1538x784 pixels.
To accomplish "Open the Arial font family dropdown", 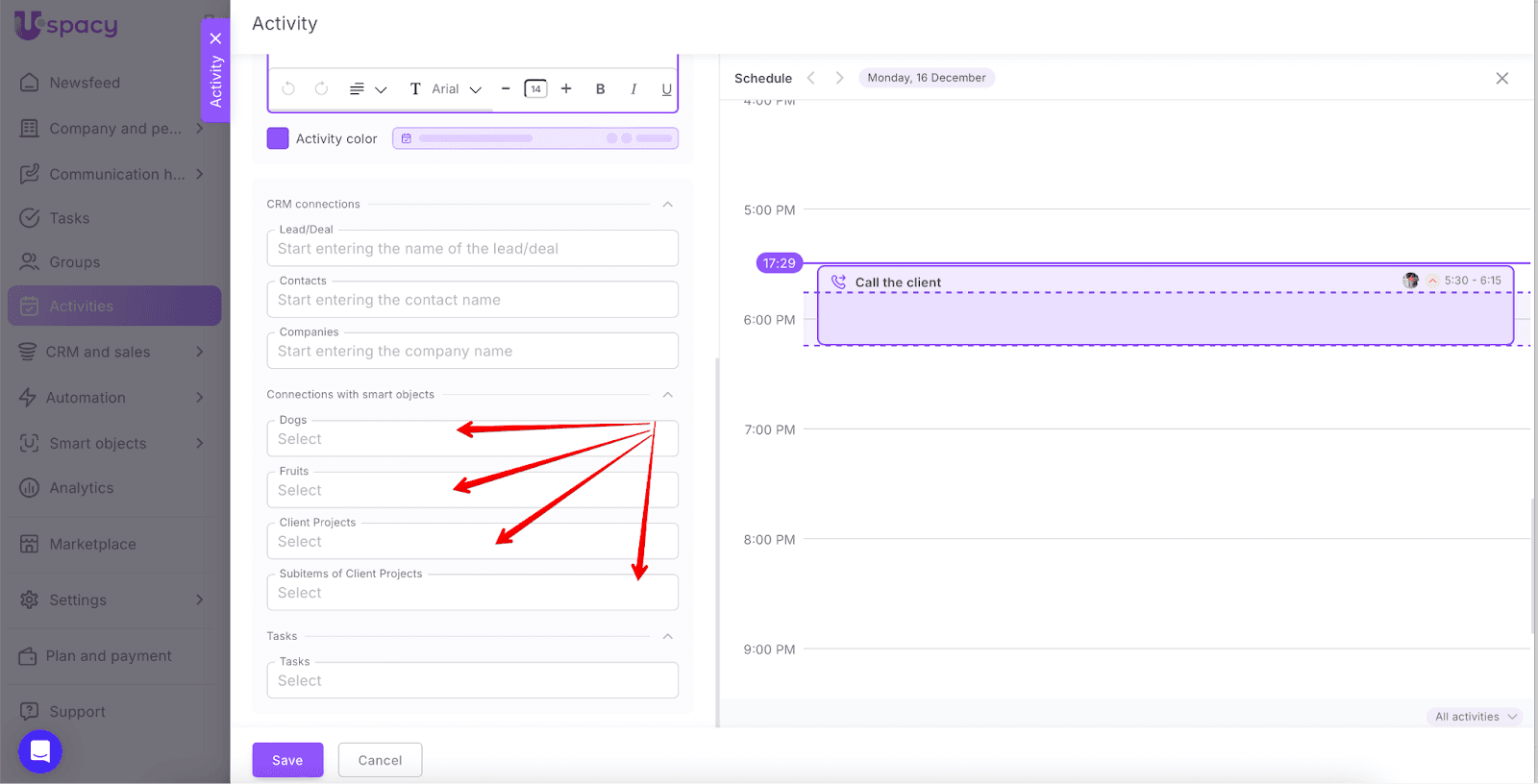I will (x=457, y=89).
